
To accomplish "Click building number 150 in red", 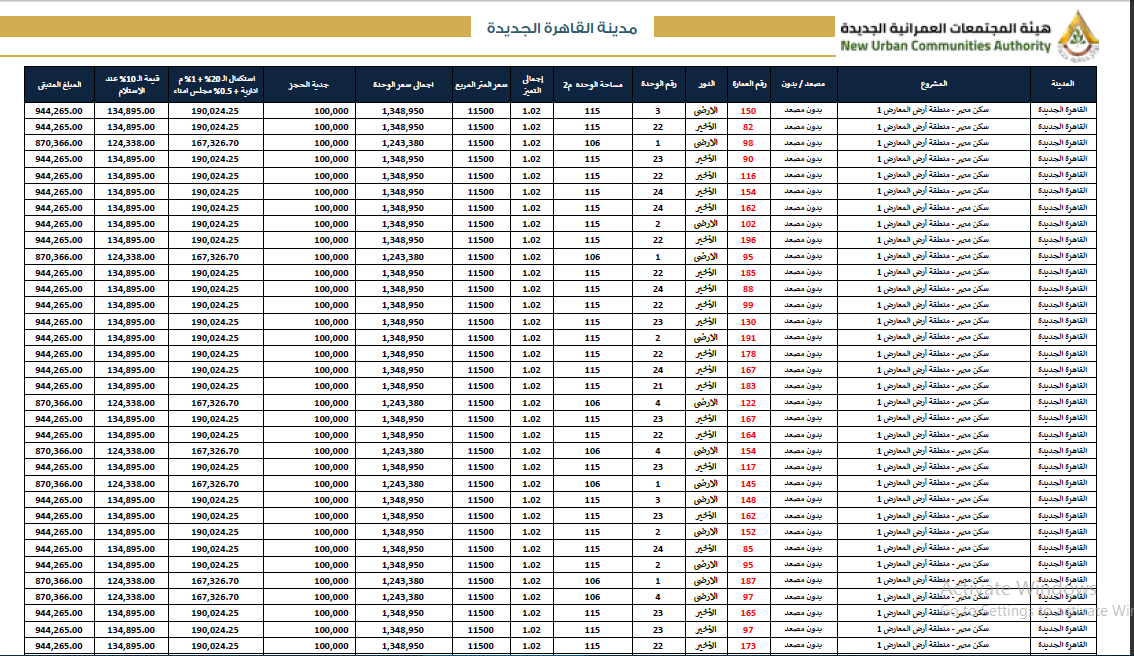I will coord(748,111).
